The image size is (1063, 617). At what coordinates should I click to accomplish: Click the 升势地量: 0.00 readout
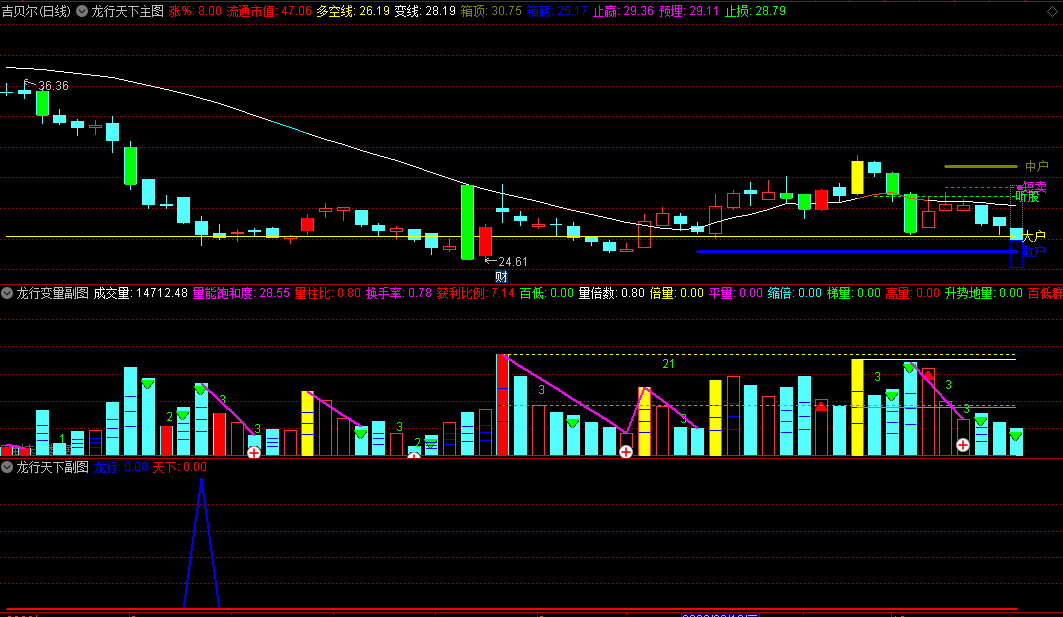[984, 293]
